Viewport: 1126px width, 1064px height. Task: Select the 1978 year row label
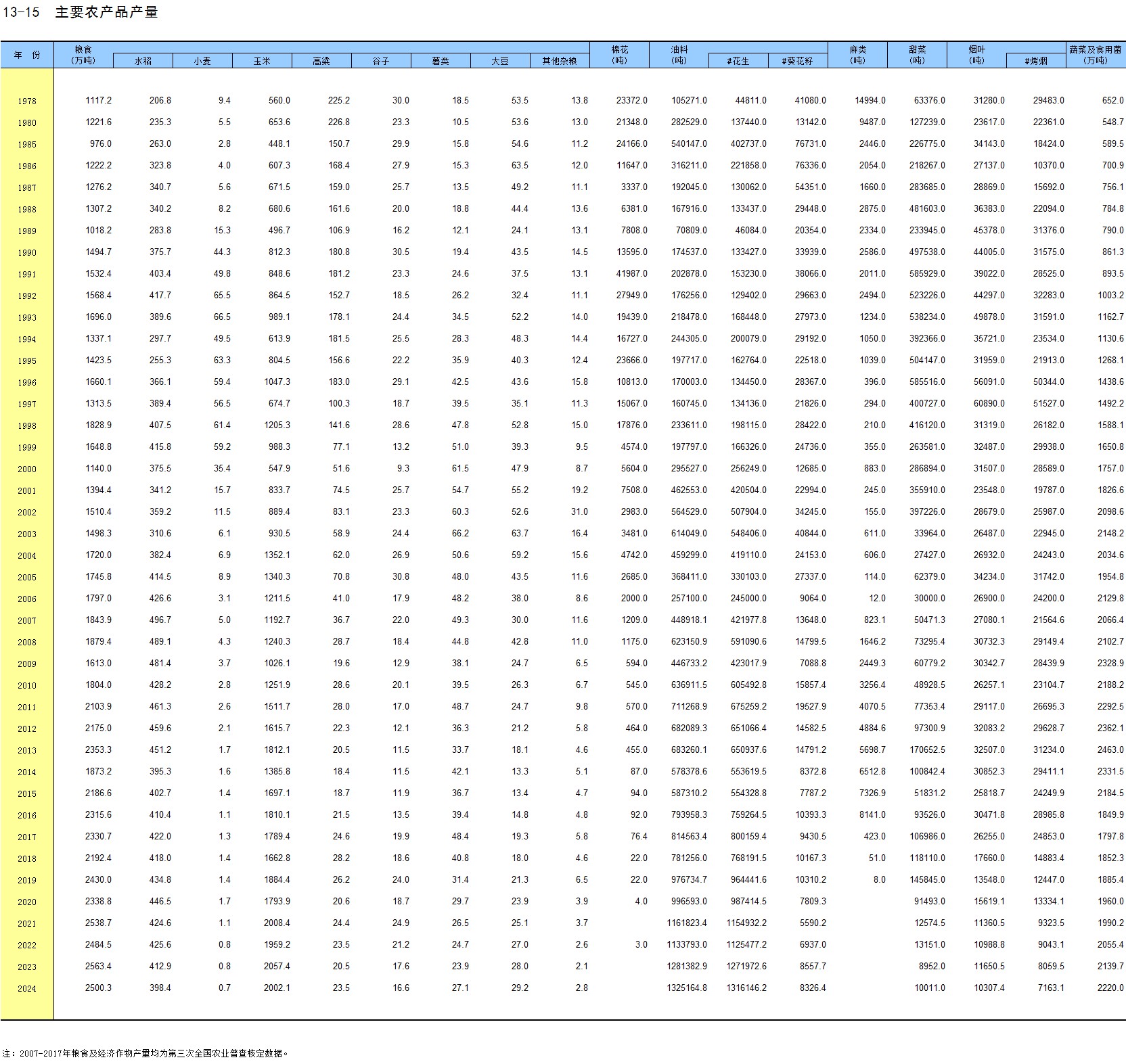(27, 101)
